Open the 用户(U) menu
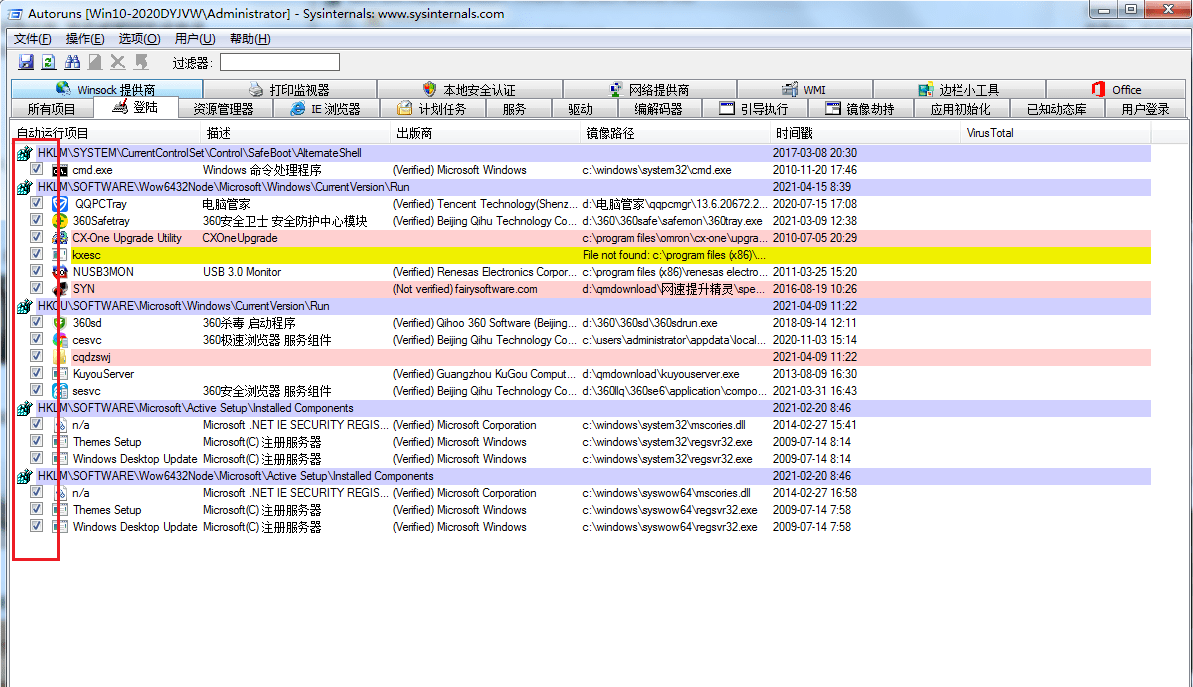 (195, 39)
